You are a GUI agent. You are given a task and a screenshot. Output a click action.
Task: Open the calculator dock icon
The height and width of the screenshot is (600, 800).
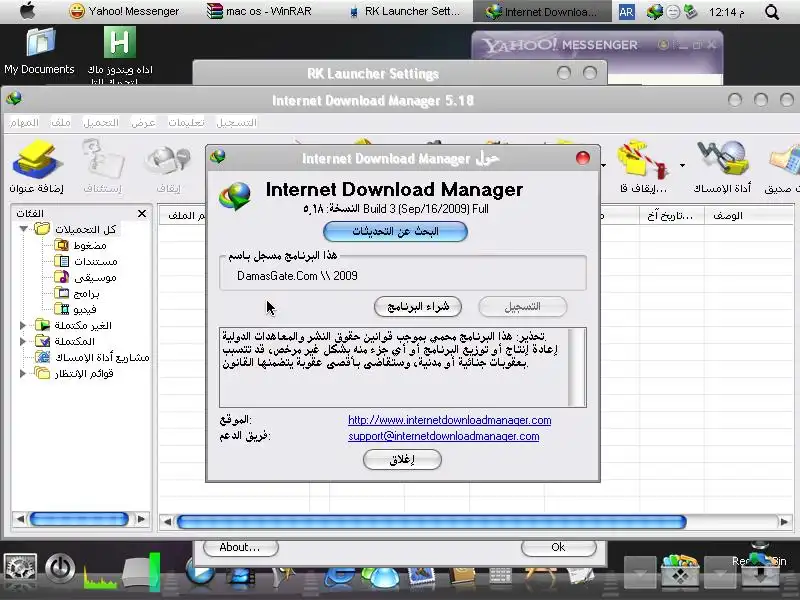point(500,577)
